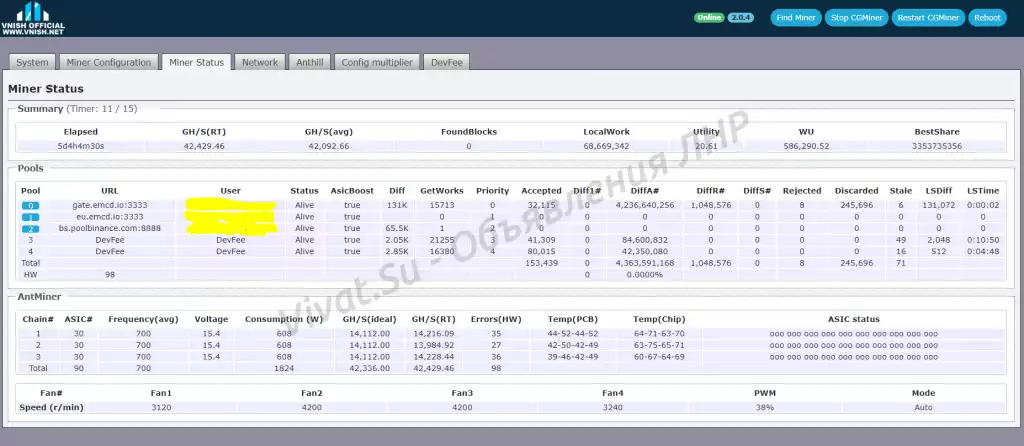Click pool 1 blue badge
1024x446 pixels.
[31, 217]
